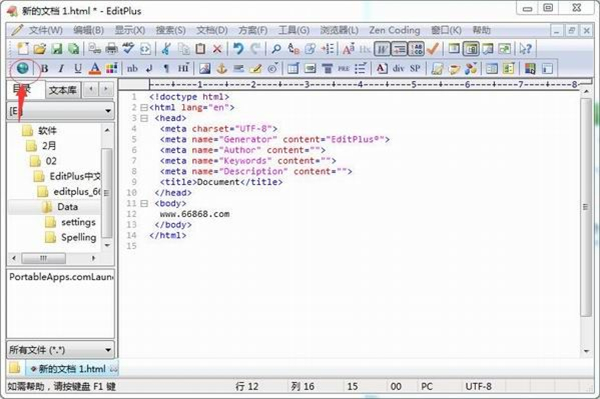The image size is (600, 399).
Task: Open heading dropdown with the HI icon
Action: coord(183,68)
